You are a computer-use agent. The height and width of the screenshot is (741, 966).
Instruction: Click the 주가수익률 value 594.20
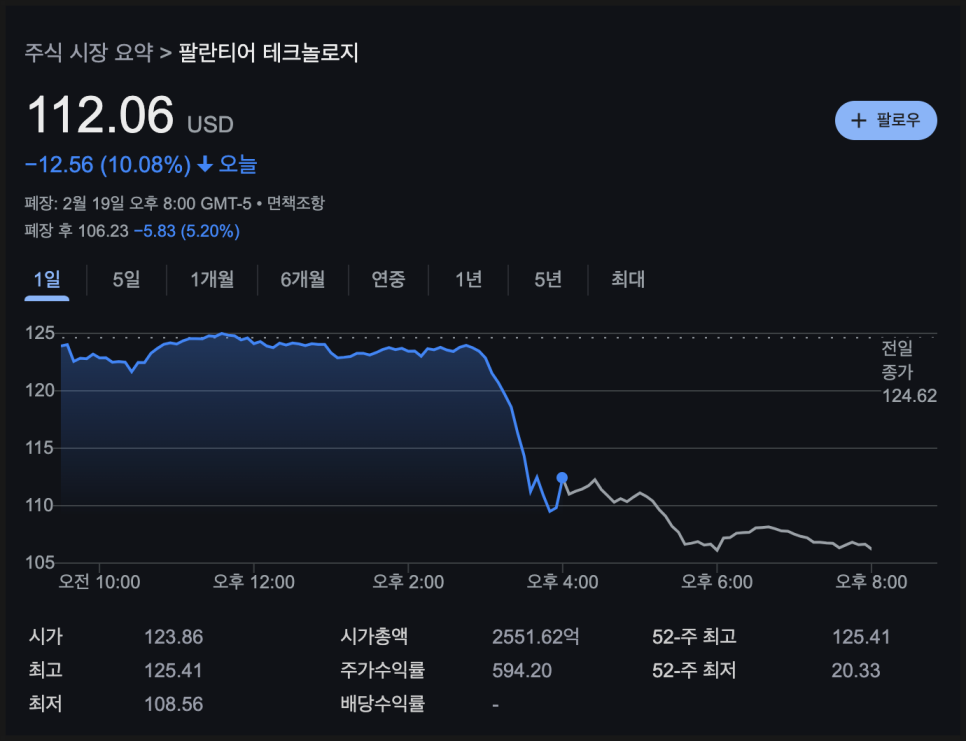pos(522,670)
